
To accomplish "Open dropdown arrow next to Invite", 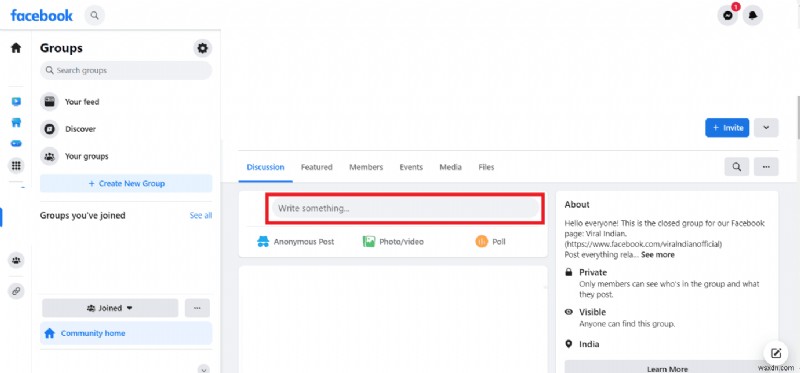I will (x=766, y=128).
